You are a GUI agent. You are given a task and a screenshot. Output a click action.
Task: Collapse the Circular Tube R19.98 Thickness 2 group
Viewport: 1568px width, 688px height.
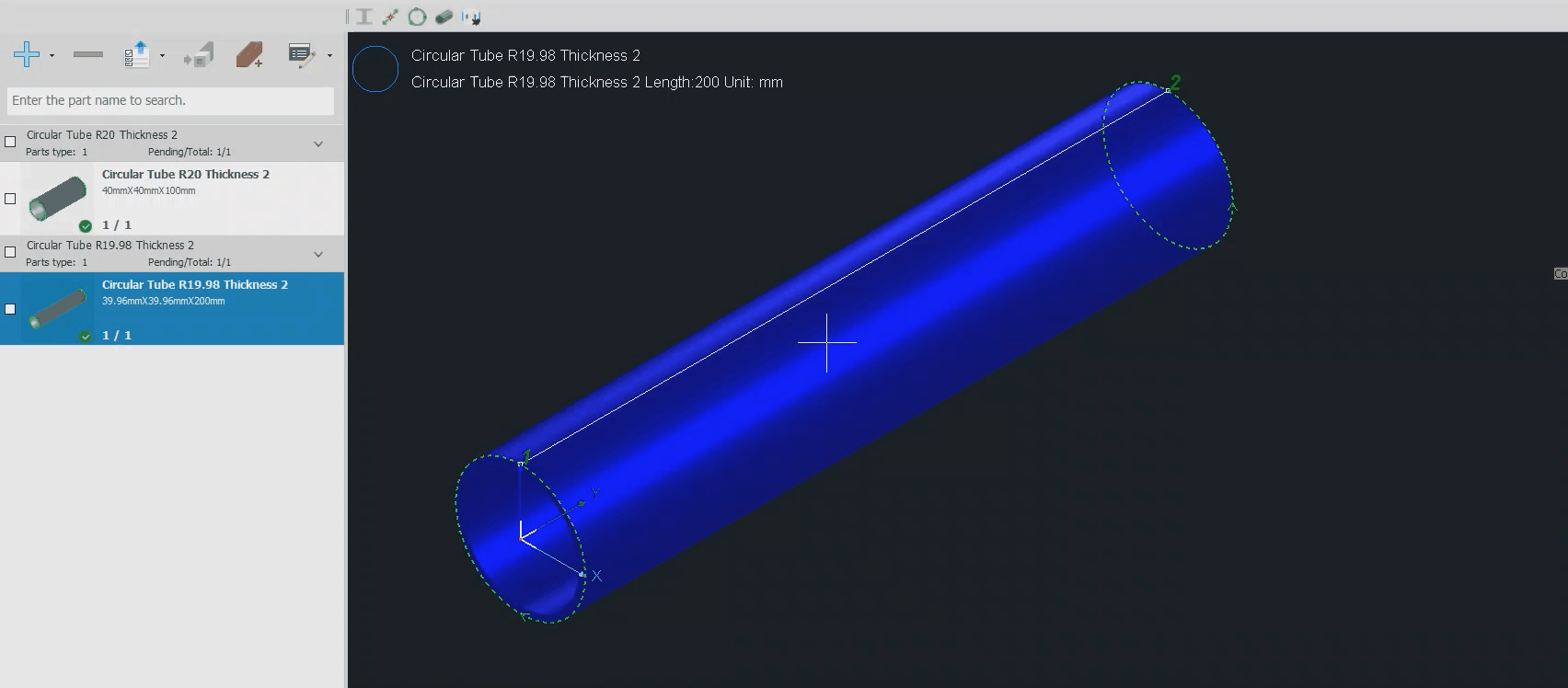(x=318, y=254)
